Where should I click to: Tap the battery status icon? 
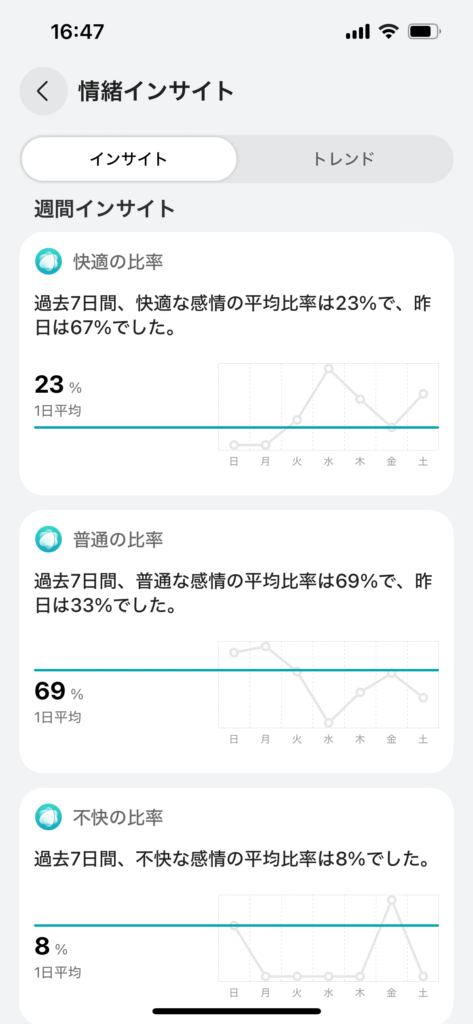(424, 31)
